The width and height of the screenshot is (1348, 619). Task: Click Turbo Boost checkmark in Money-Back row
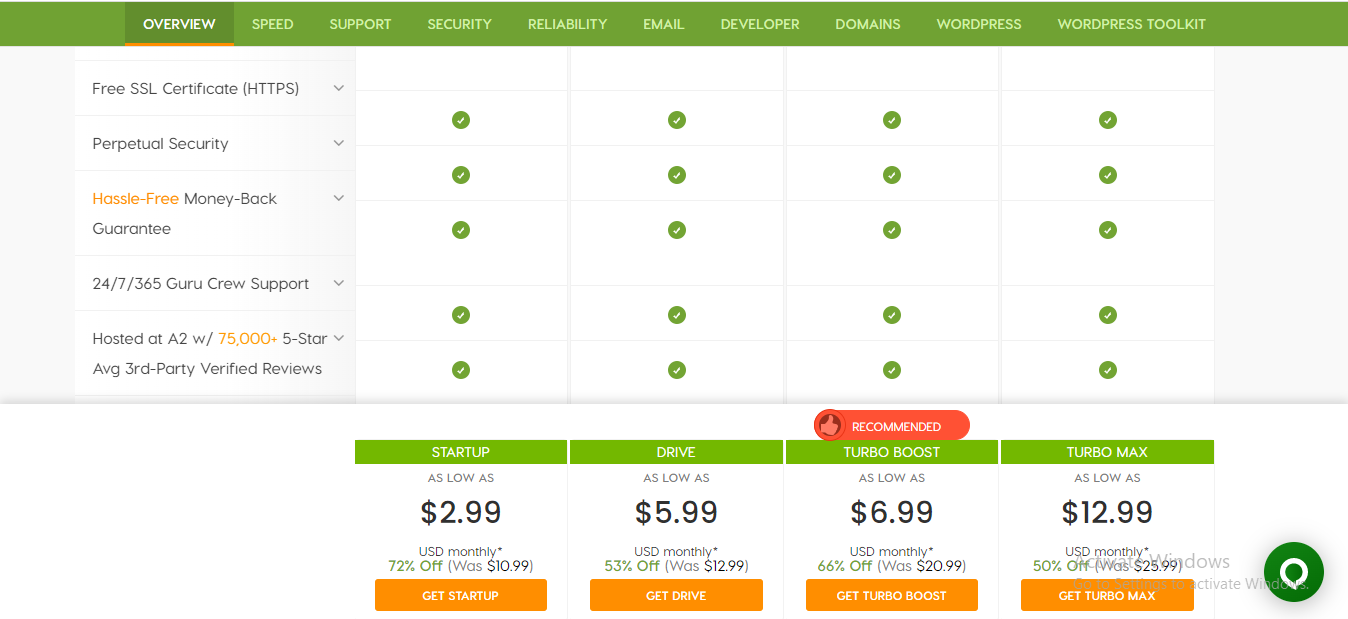click(892, 230)
